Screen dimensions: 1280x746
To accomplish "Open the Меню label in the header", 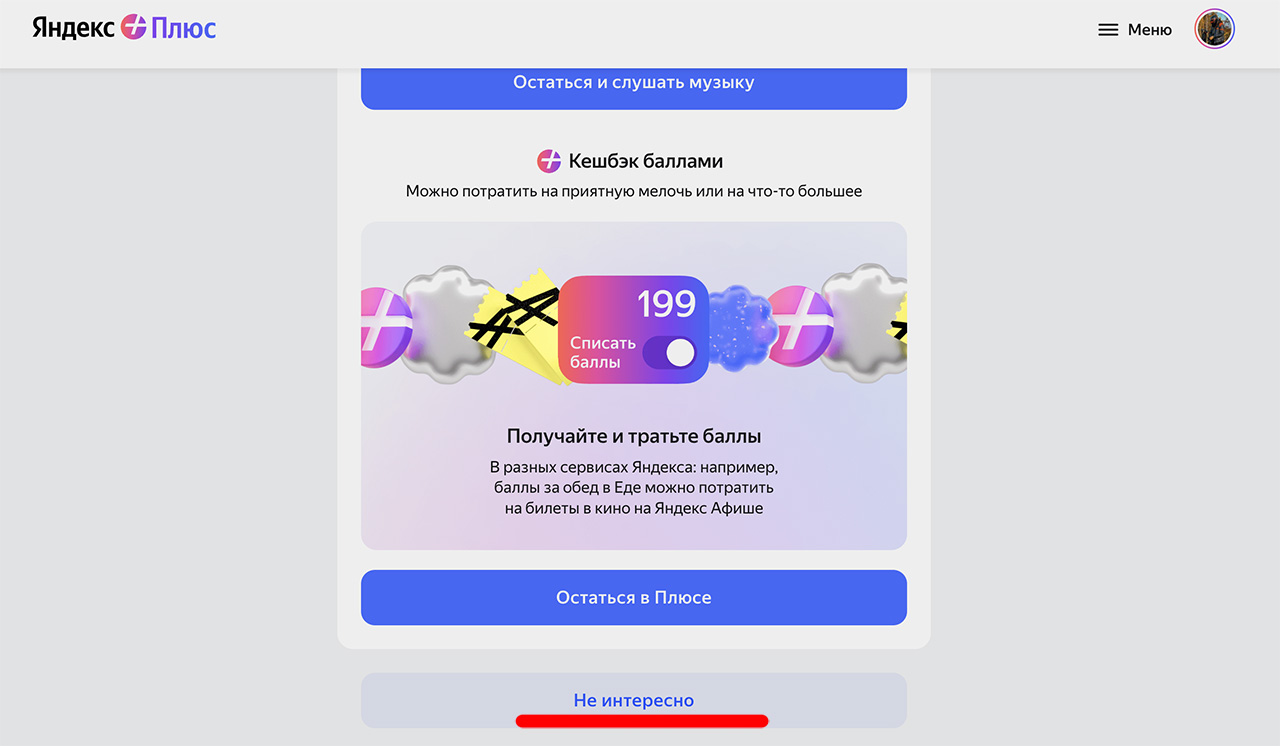I will coord(1149,30).
